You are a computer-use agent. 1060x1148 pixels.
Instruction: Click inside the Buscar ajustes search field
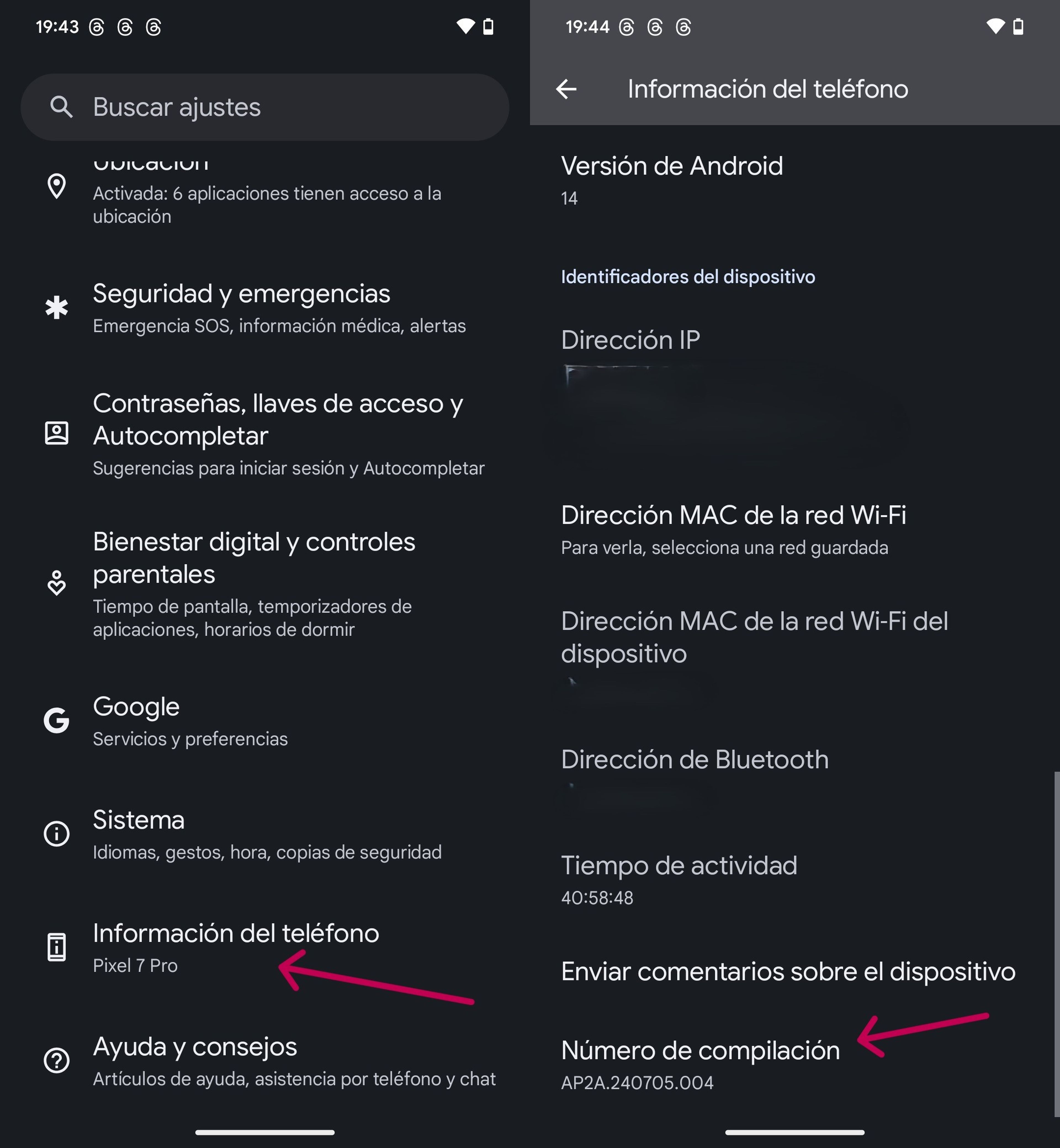pos(229,107)
